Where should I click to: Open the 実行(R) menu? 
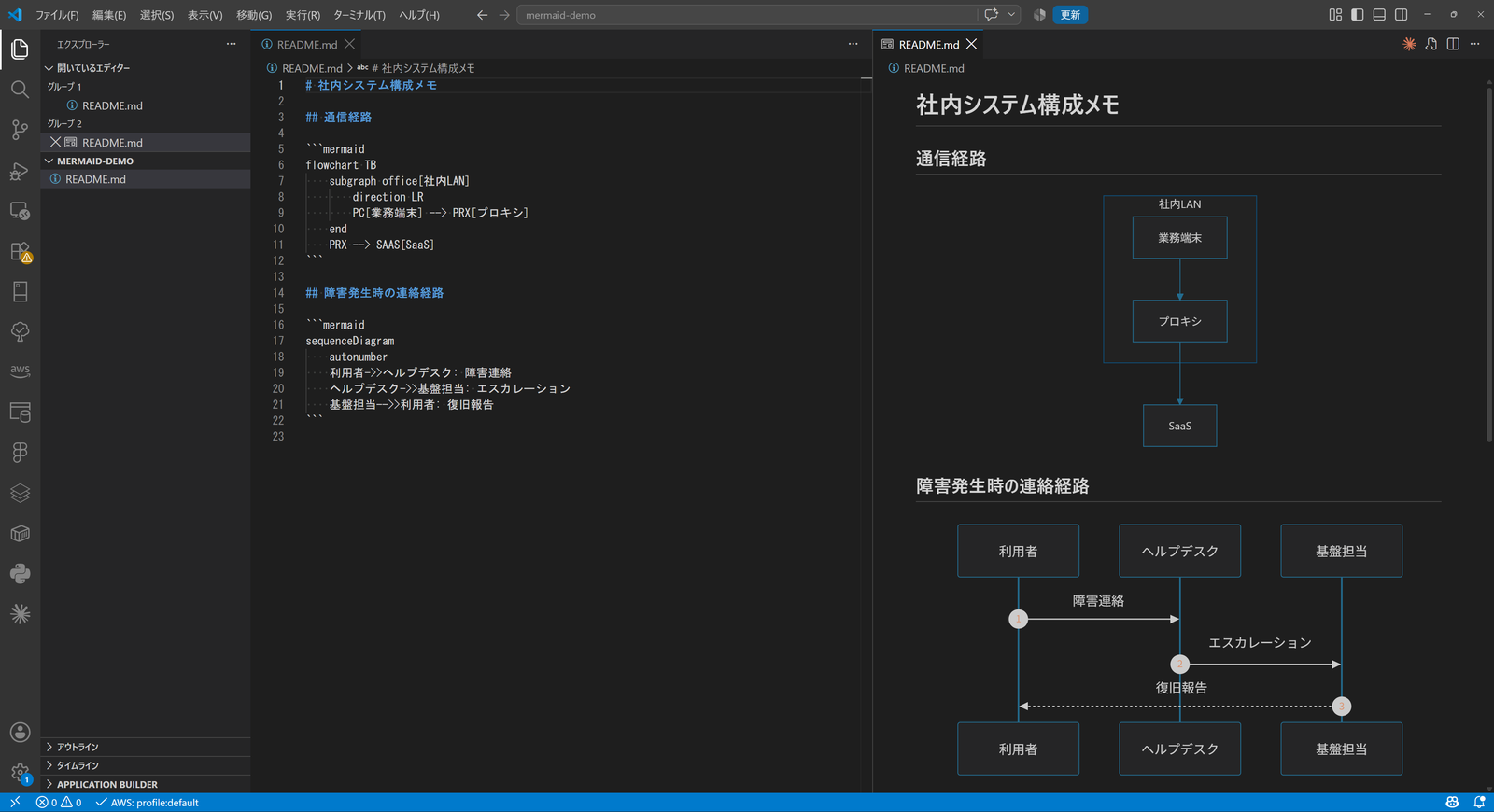(x=303, y=15)
